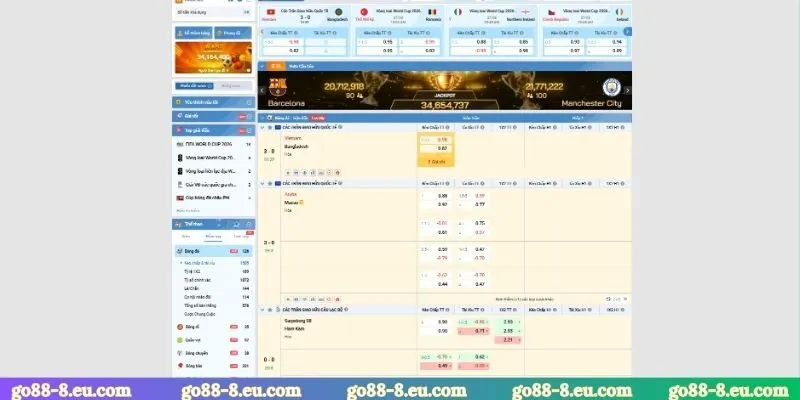Go to the previous featured match card
The height and width of the screenshot is (400, 800).
coord(262,31)
